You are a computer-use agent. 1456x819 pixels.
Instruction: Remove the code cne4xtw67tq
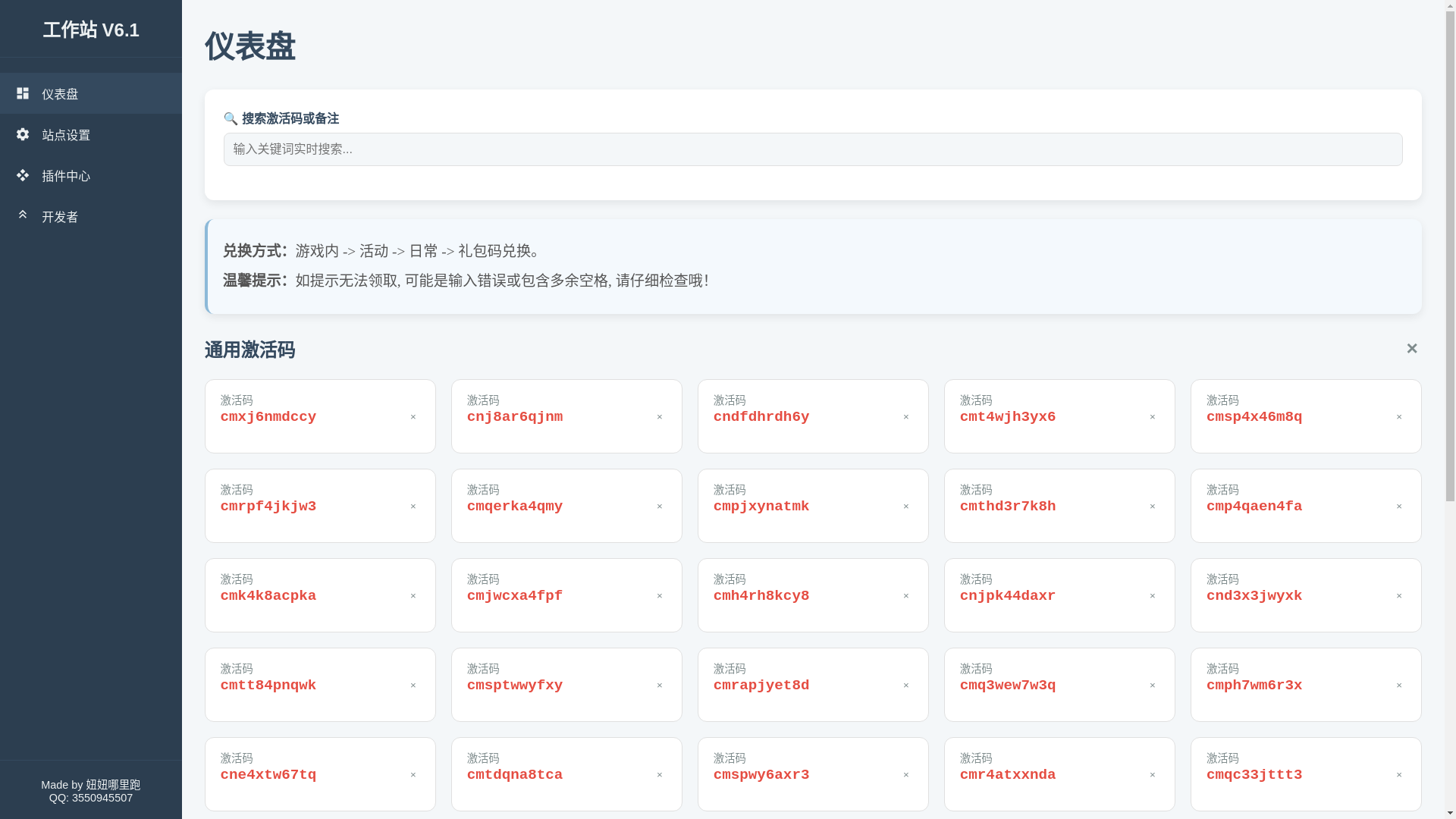point(413,775)
